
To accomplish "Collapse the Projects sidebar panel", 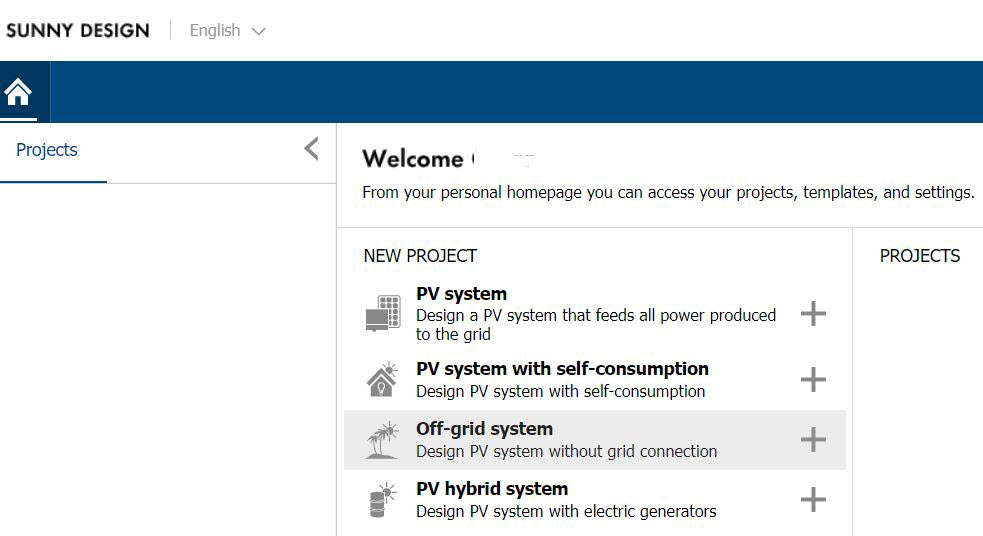I will [x=311, y=150].
